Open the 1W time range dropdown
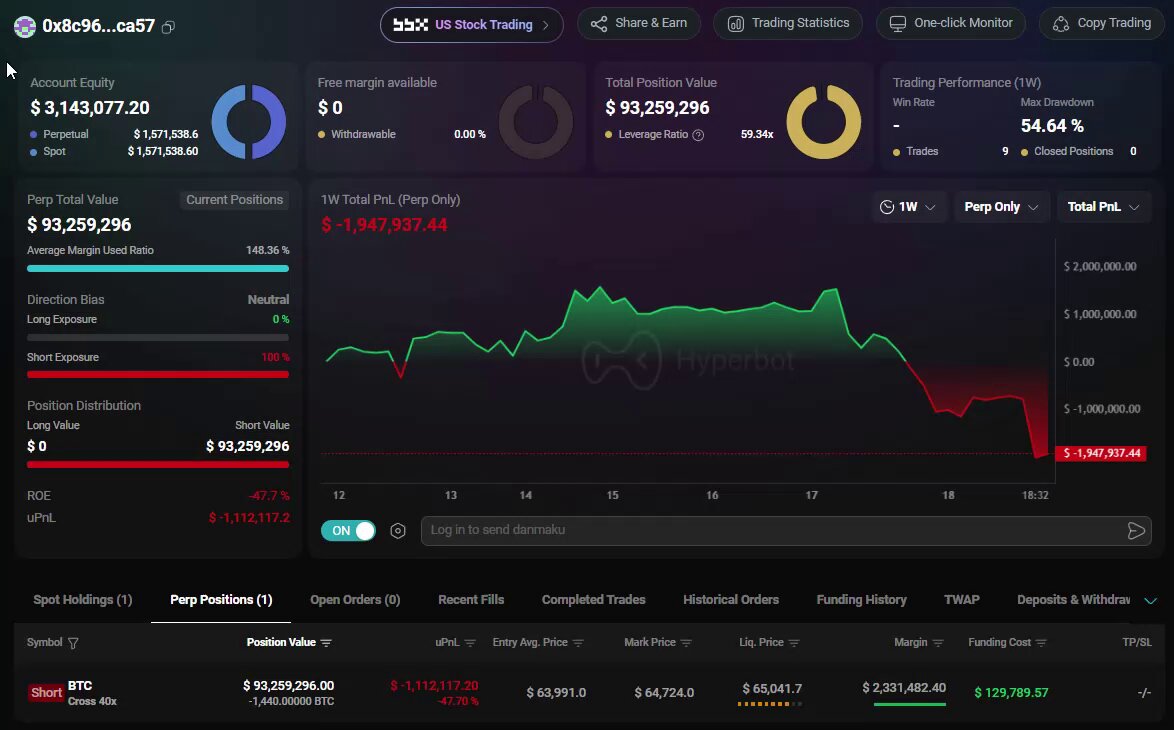The height and width of the screenshot is (730, 1174). pos(907,207)
